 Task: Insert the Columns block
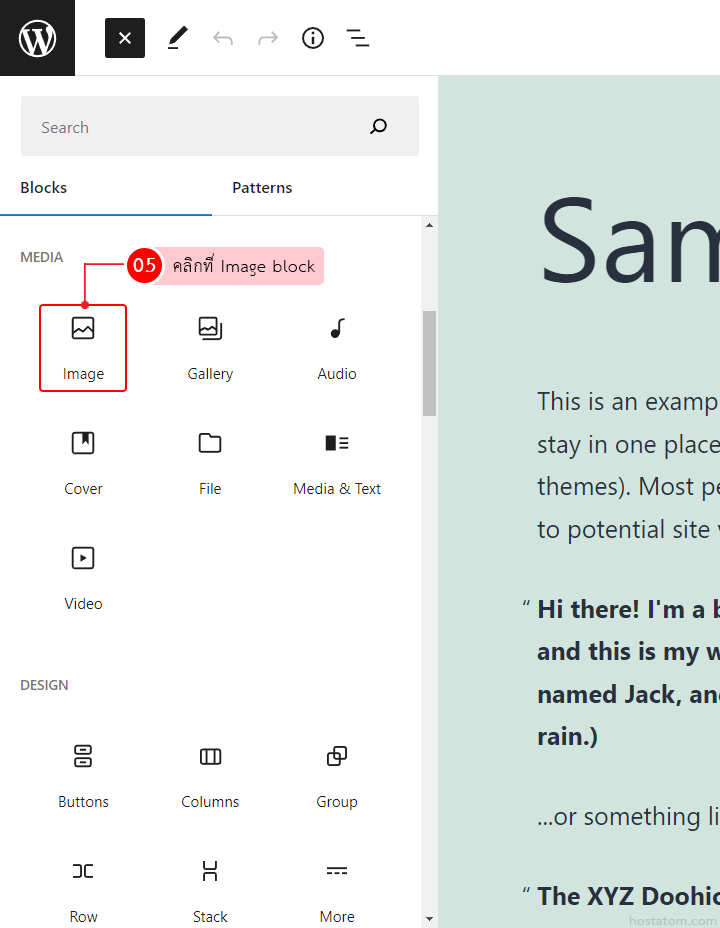click(x=210, y=775)
